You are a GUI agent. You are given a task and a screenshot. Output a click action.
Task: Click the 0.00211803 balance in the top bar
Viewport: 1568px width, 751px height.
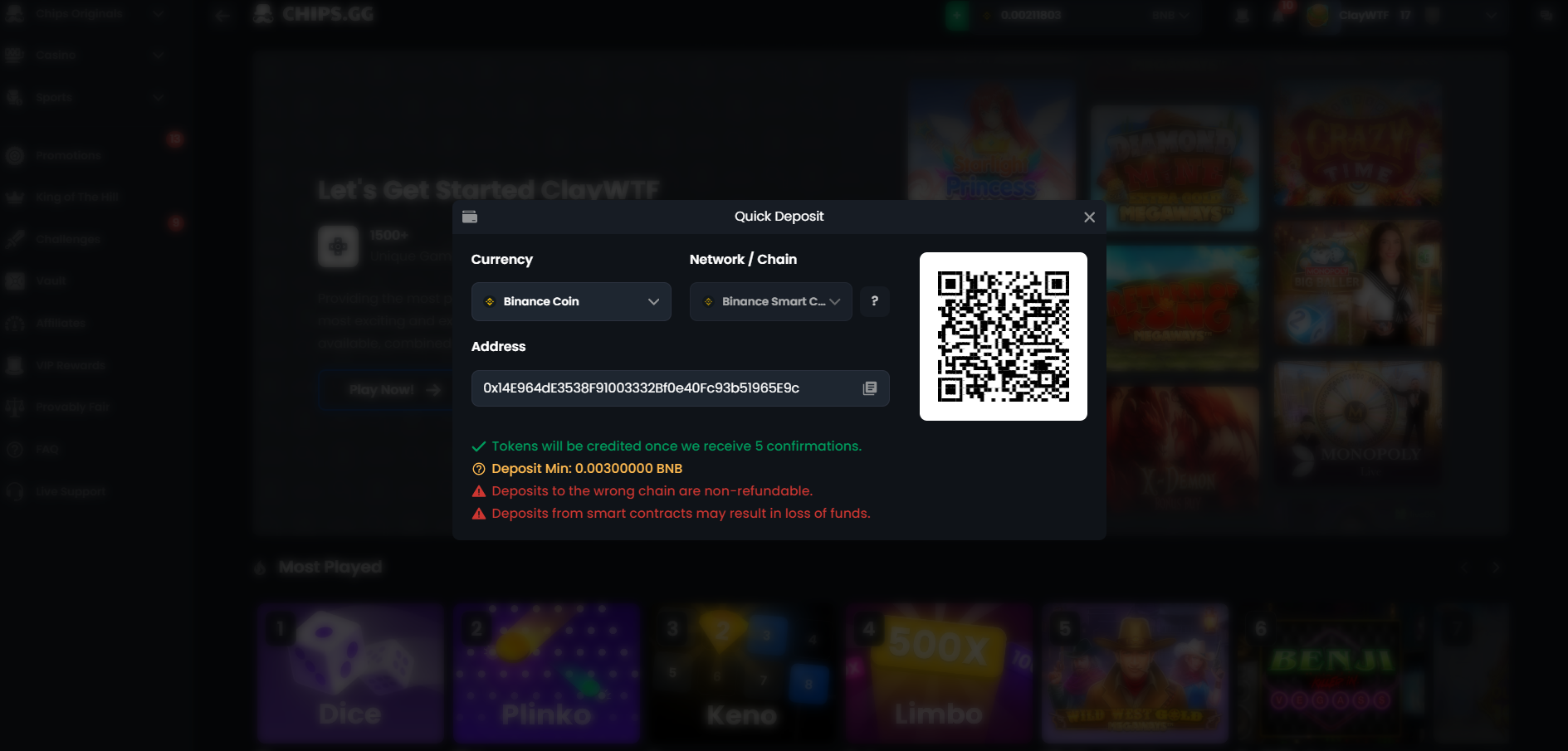[x=1031, y=15]
